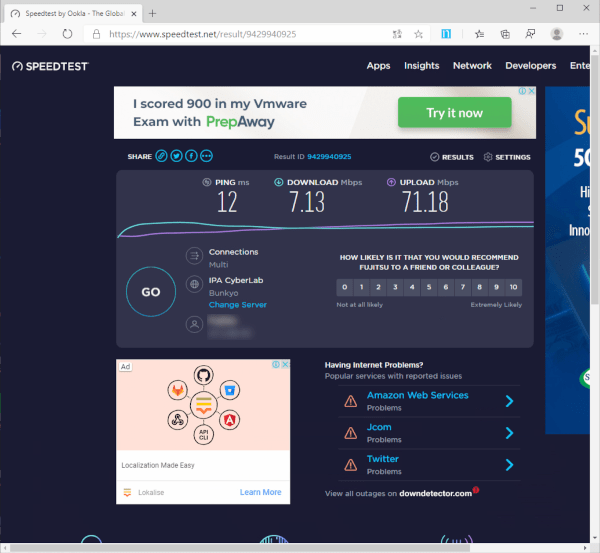Image resolution: width=600 pixels, height=553 pixels.
Task: Click the user account icon below server
Action: (194, 325)
